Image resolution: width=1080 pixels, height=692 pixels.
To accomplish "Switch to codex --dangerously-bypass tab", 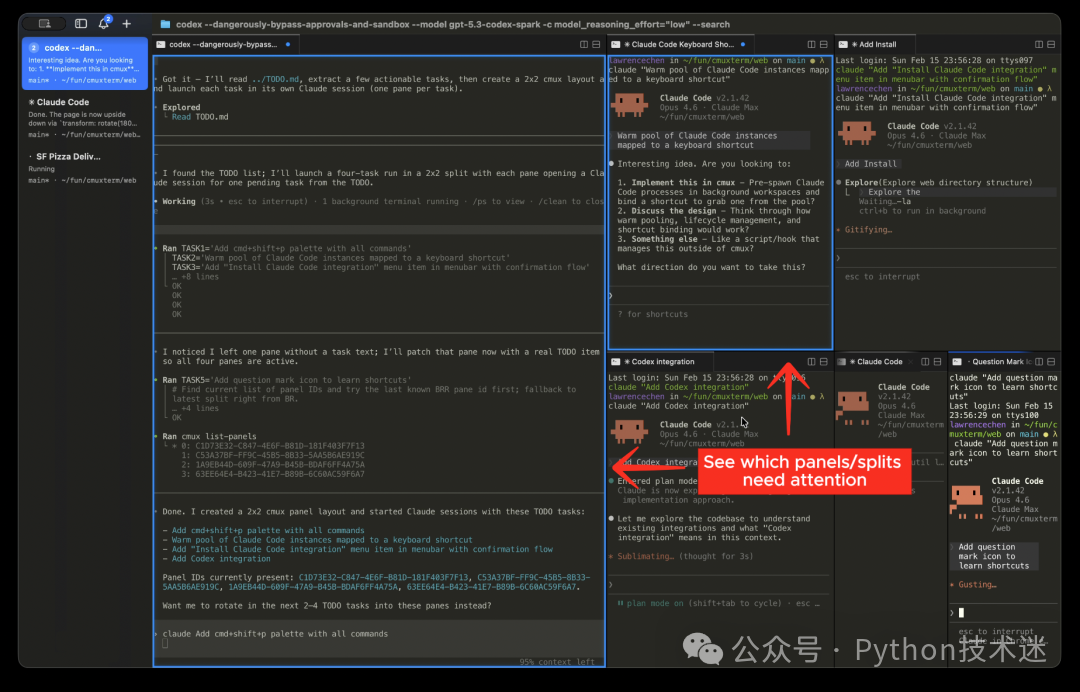I will (x=225, y=44).
